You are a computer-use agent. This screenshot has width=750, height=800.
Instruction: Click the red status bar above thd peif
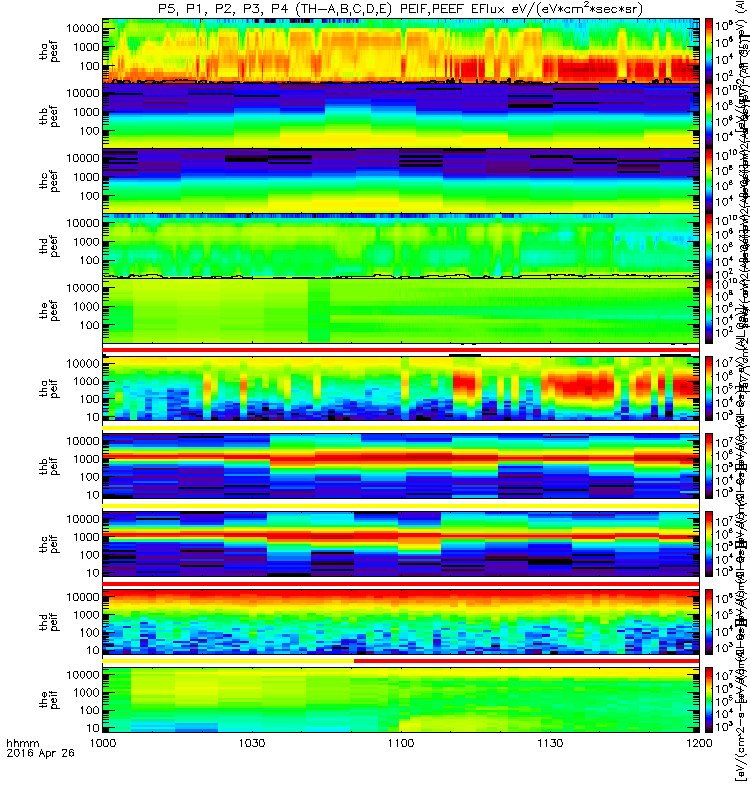[x=401, y=583]
